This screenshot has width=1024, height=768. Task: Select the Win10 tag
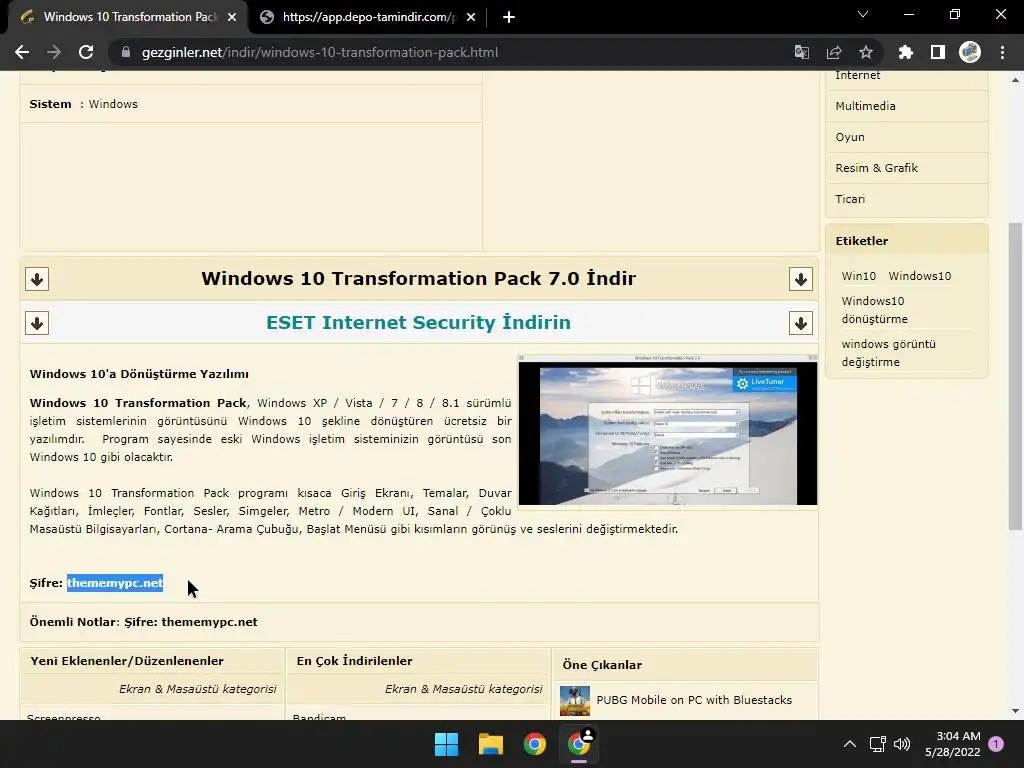tap(858, 276)
